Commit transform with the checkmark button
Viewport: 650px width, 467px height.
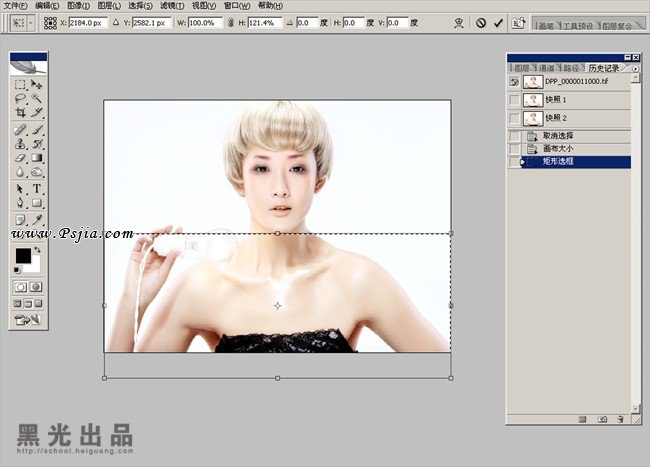pos(498,22)
